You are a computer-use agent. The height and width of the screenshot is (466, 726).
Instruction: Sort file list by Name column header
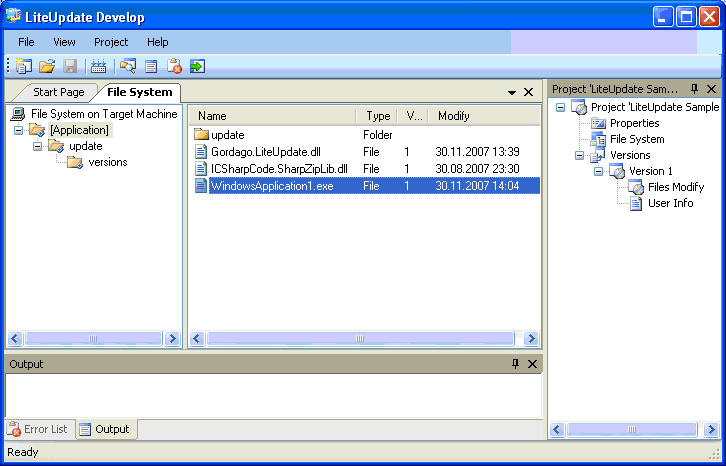[x=272, y=116]
